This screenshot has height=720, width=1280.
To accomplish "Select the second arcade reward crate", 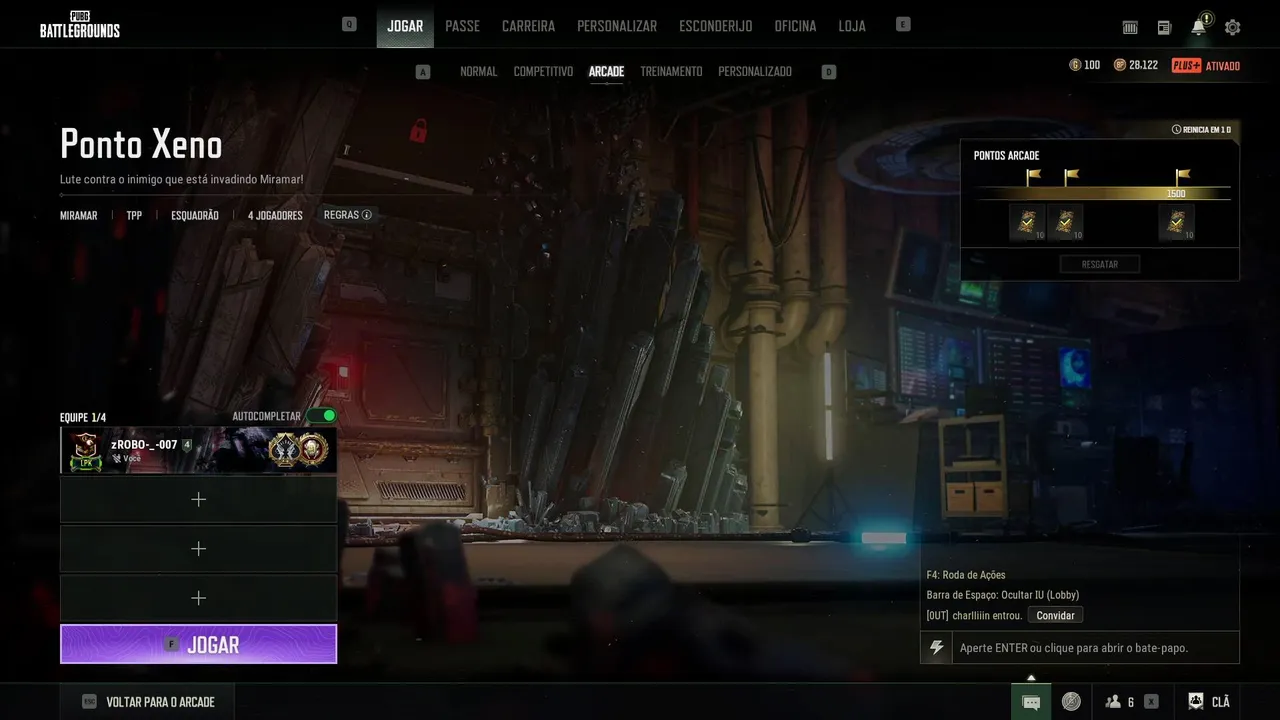I will click(x=1065, y=222).
